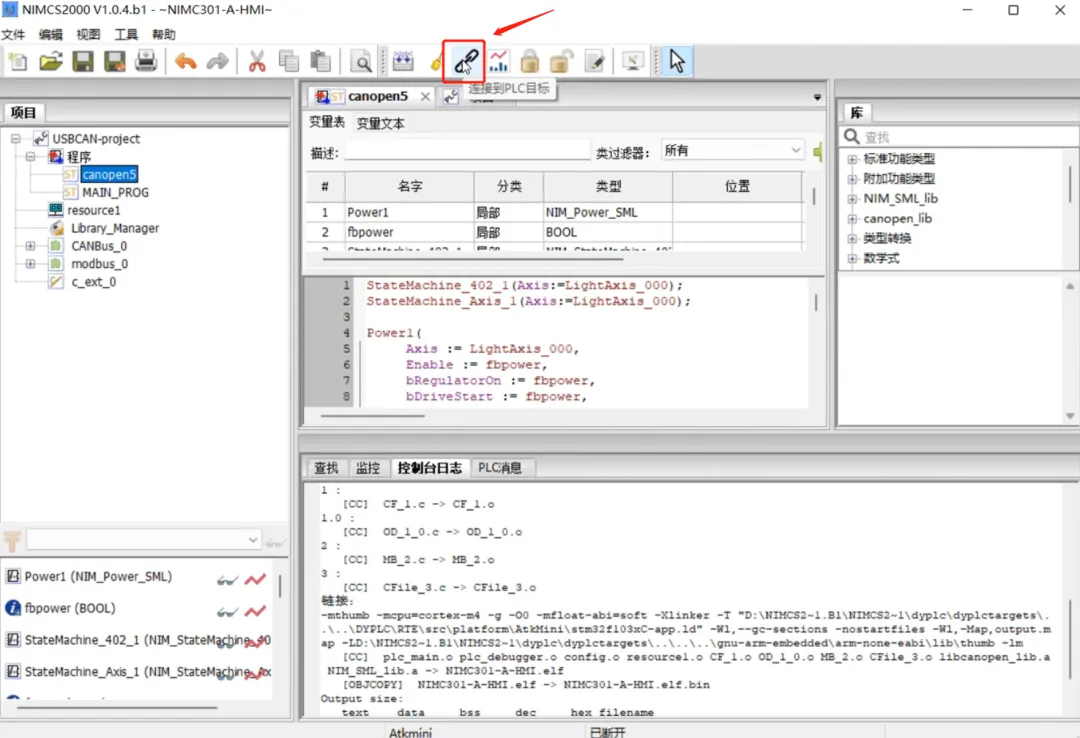Click the 类型 column header

608,186
